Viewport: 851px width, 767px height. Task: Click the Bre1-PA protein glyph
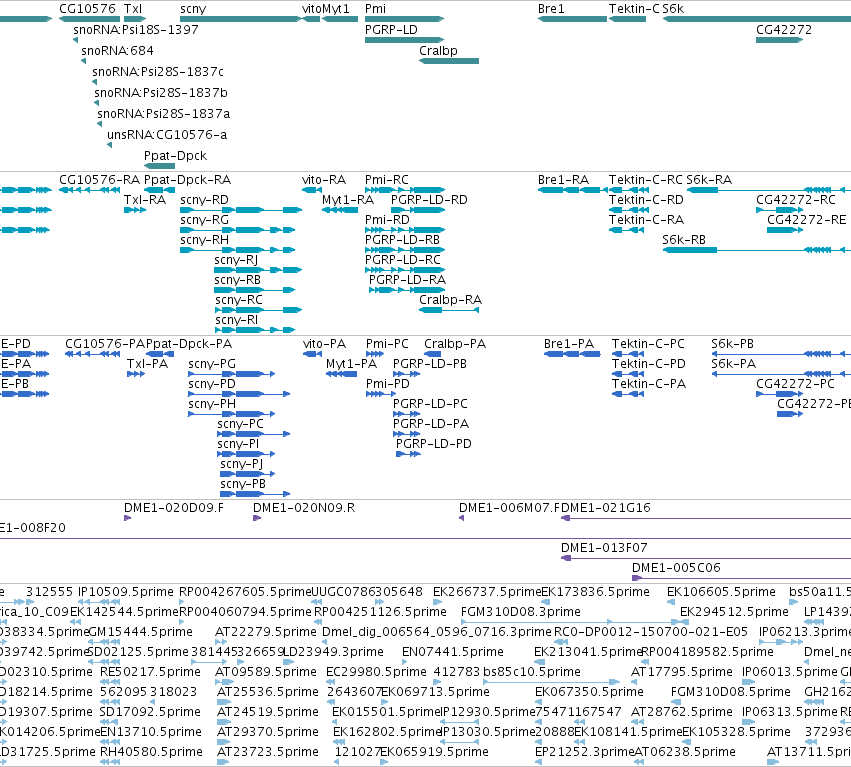coord(572,354)
